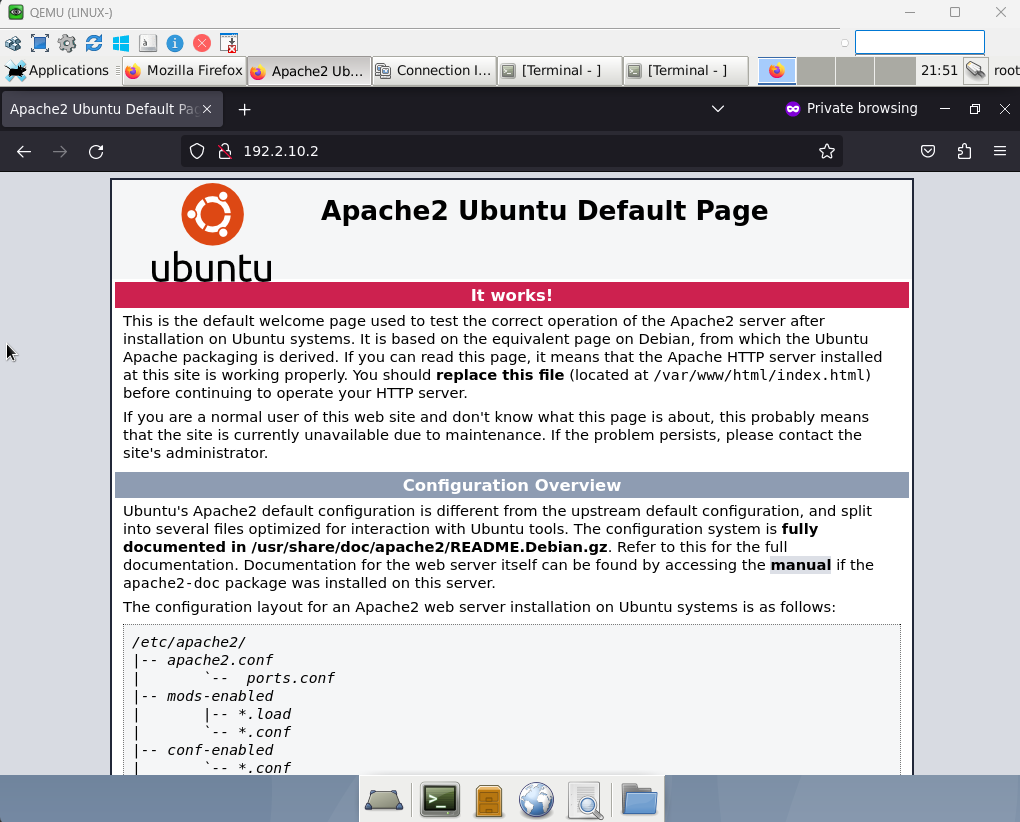This screenshot has width=1020, height=822.
Task: Click 'apache2.conf' in the config tree
Action: 220,660
